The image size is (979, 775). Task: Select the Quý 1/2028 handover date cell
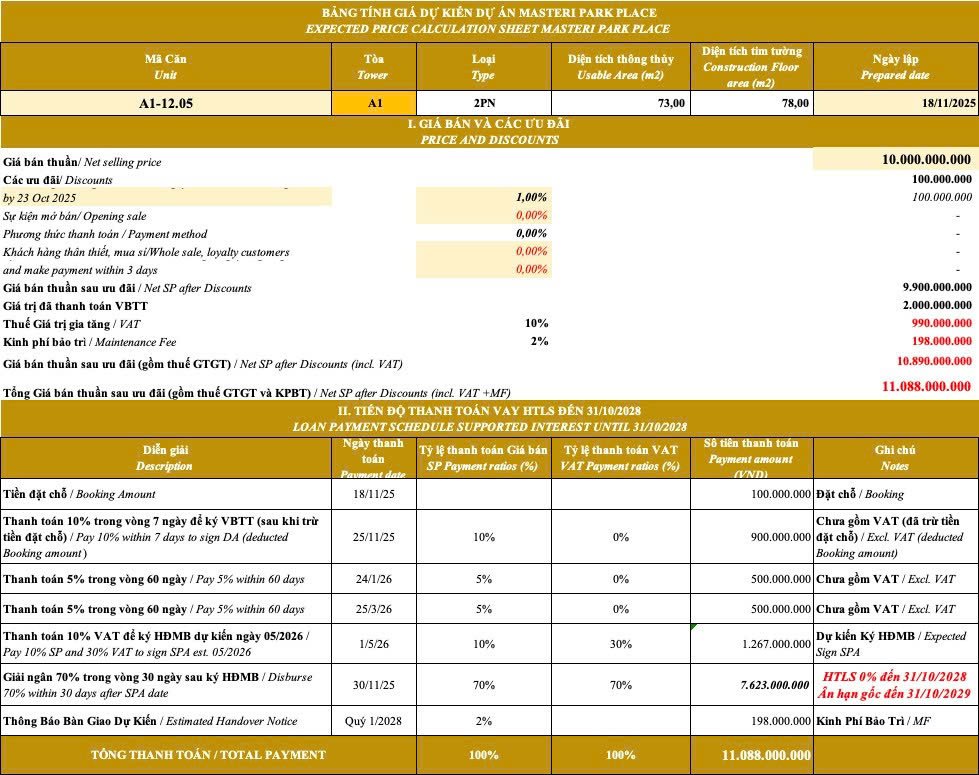click(375, 722)
